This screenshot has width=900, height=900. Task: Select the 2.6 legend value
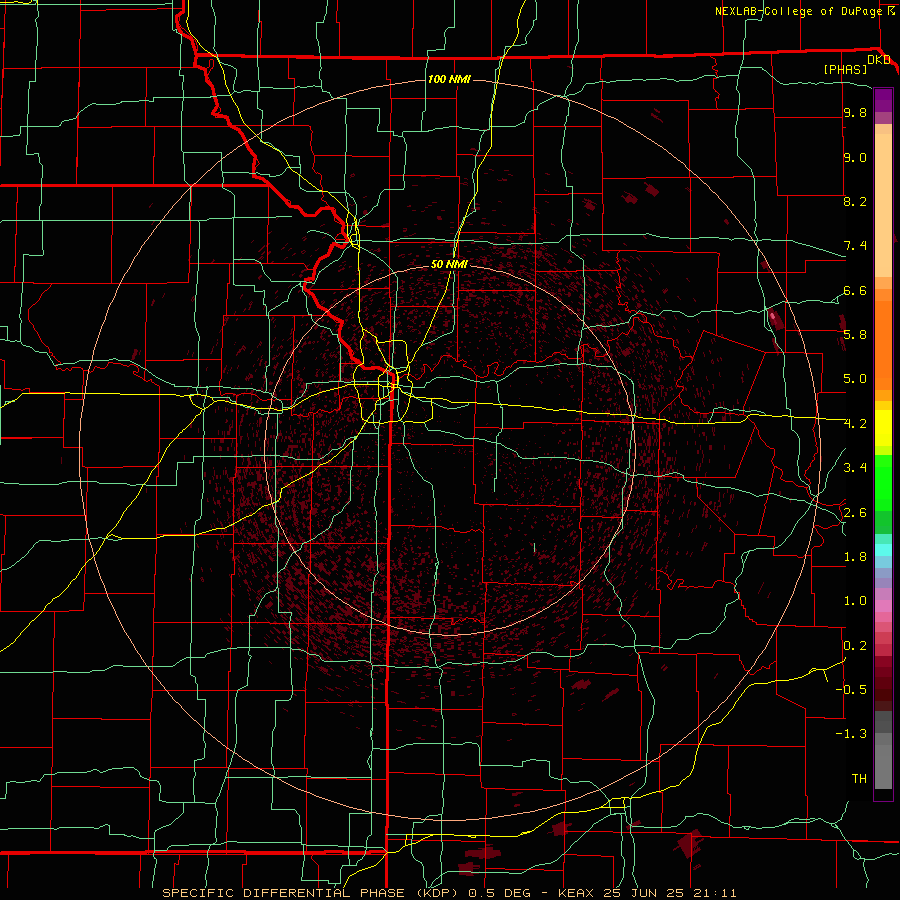click(x=855, y=512)
